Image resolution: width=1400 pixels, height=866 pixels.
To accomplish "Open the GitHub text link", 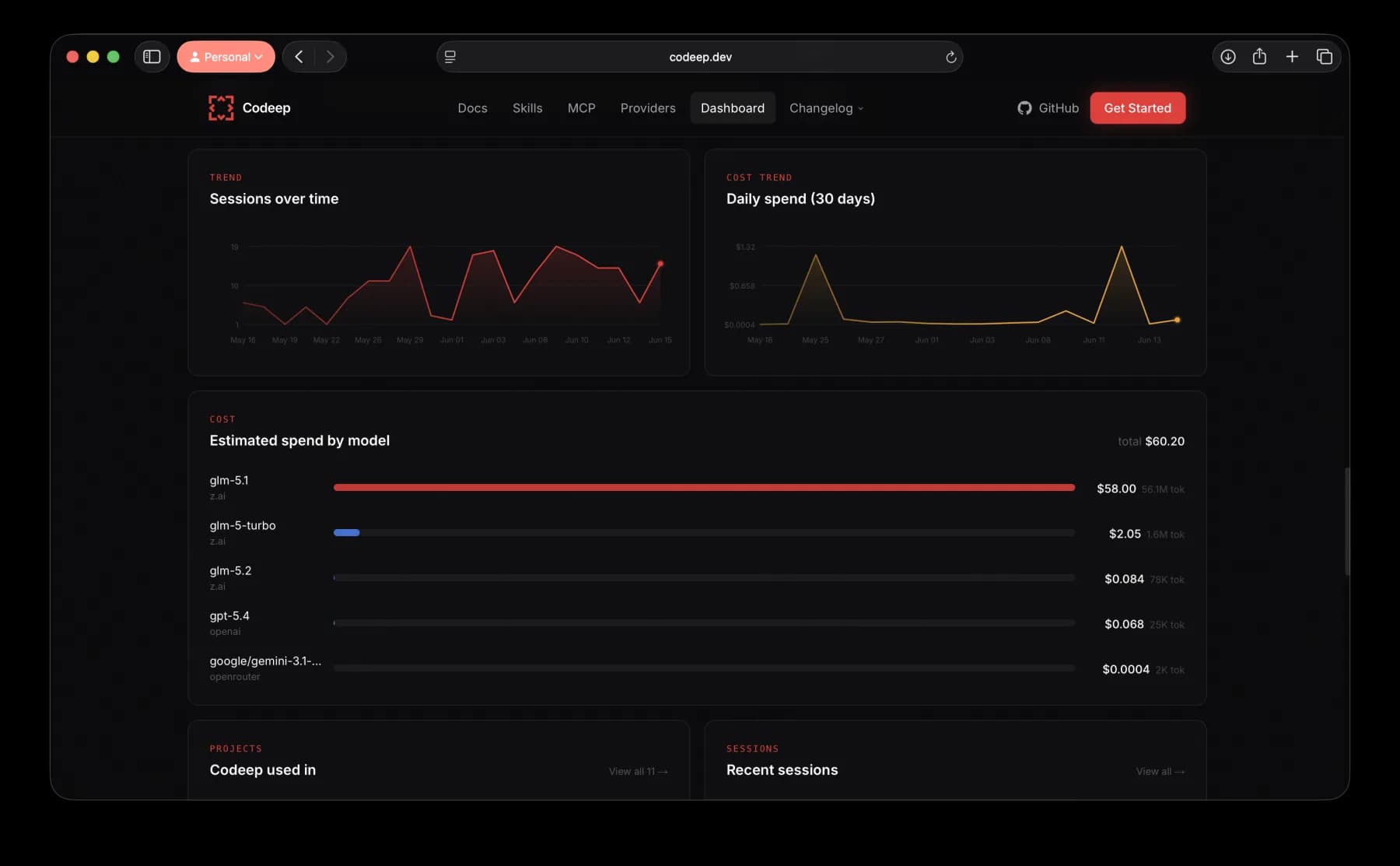I will [1059, 108].
